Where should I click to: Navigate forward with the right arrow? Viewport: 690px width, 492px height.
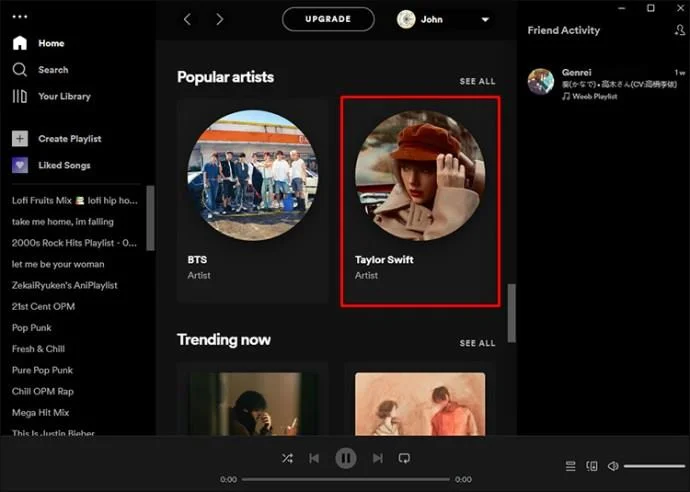click(x=220, y=19)
